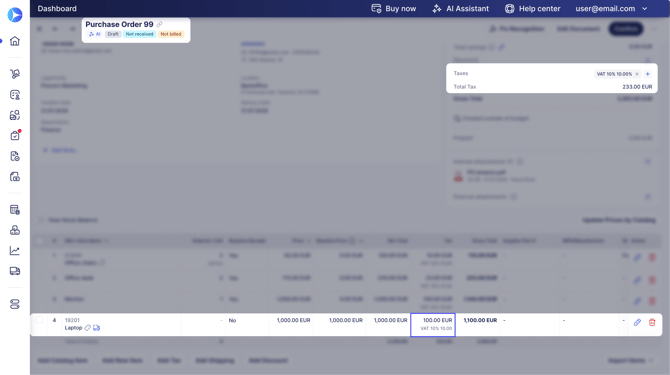This screenshot has width=670, height=375.
Task: Click the Purchase Order 99 heading
Action: pyautogui.click(x=119, y=24)
